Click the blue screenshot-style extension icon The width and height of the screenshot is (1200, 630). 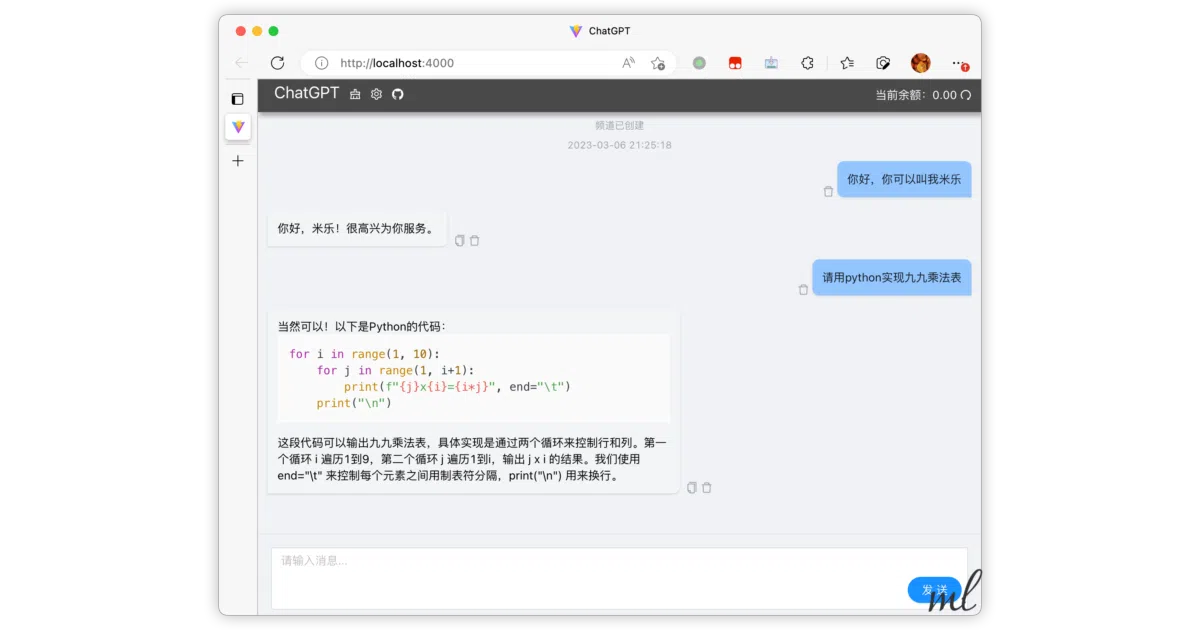(x=771, y=62)
